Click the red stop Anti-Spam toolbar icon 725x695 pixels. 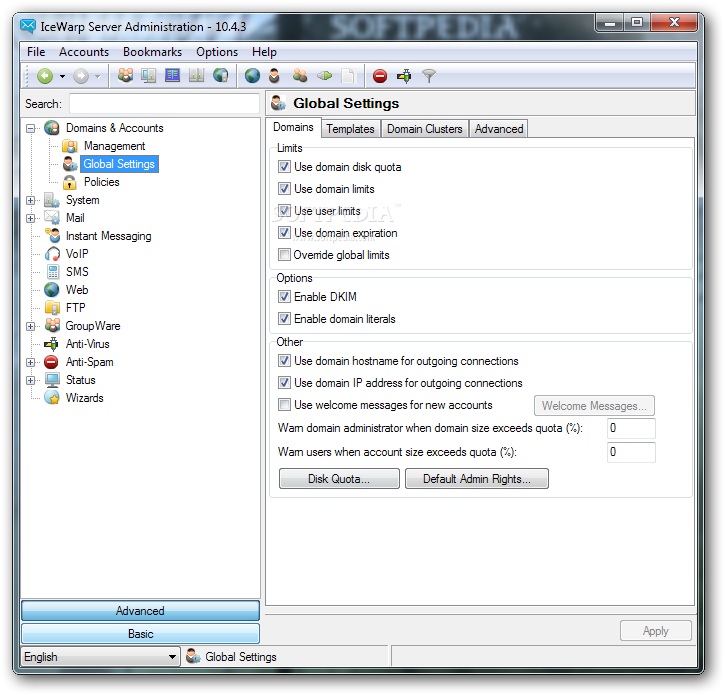[x=380, y=76]
